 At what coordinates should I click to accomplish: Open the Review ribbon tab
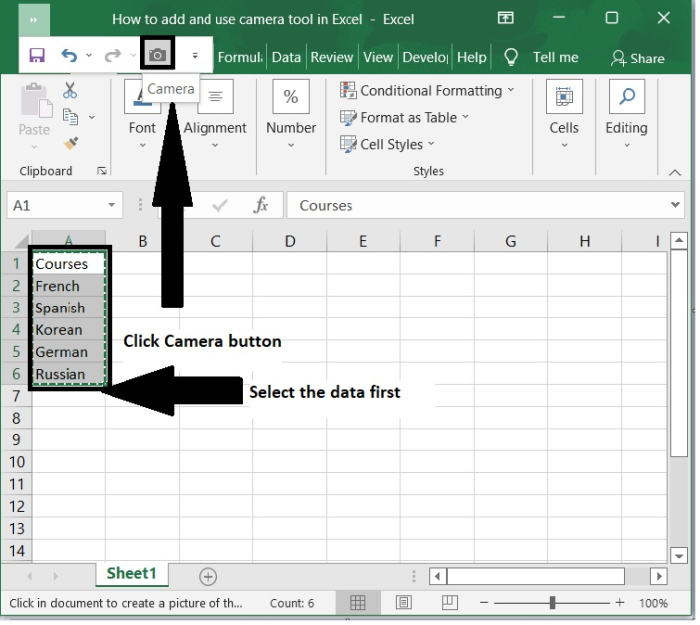pyautogui.click(x=331, y=57)
